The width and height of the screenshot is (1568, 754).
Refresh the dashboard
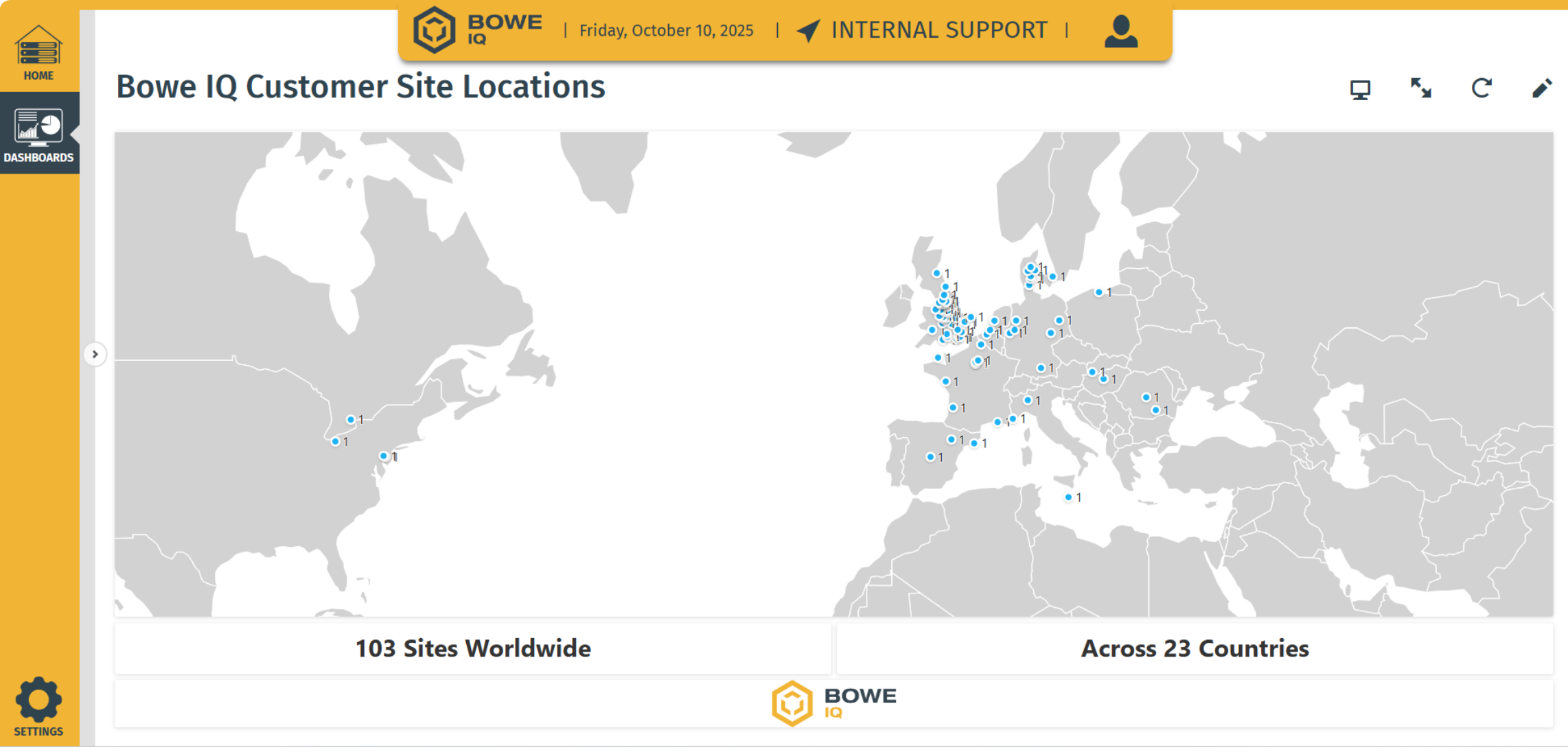pos(1481,89)
